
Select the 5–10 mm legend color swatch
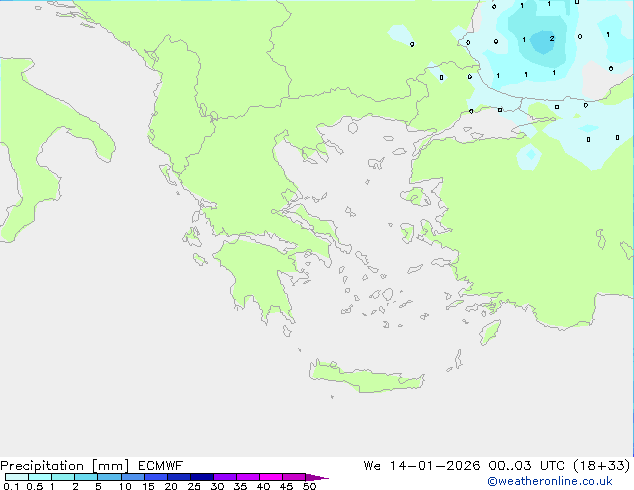(109, 477)
